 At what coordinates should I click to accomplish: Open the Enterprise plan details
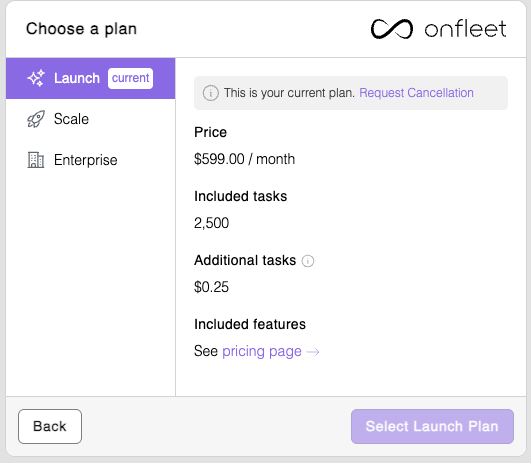coord(90,160)
